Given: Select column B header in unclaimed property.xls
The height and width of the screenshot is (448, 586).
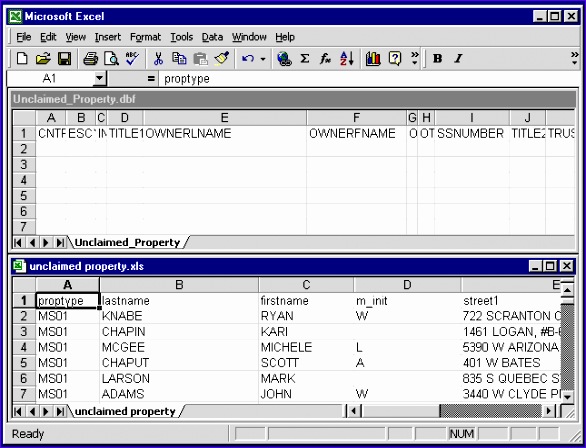Looking at the screenshot, I should (x=179, y=285).
